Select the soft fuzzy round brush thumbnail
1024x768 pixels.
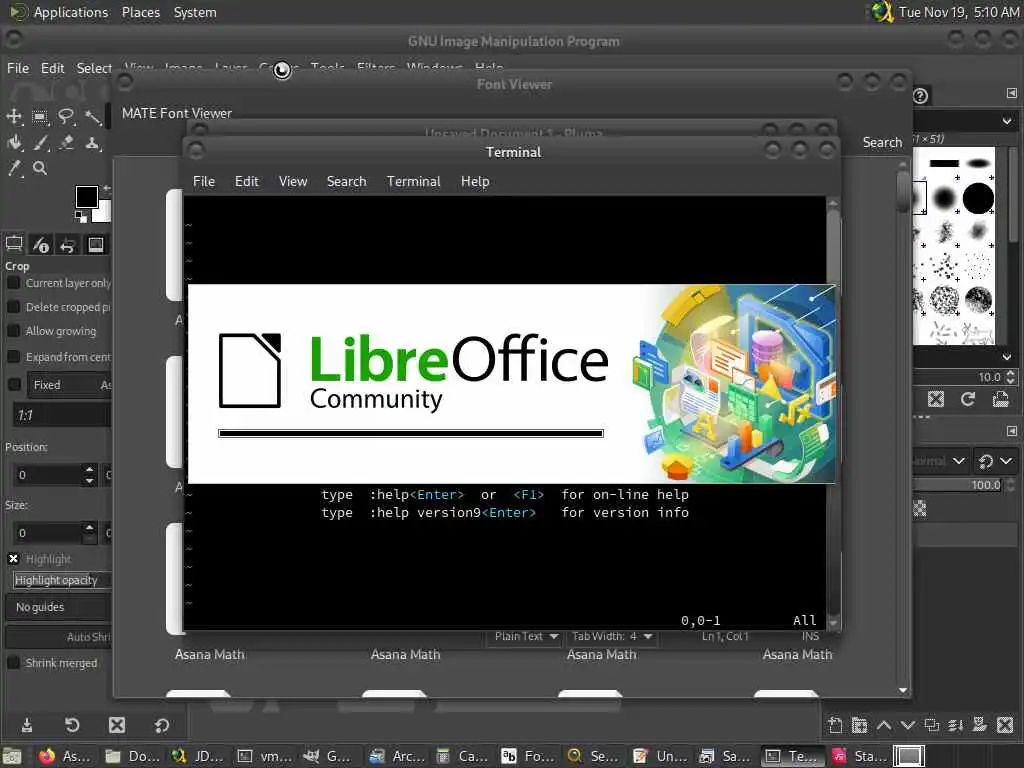click(944, 198)
